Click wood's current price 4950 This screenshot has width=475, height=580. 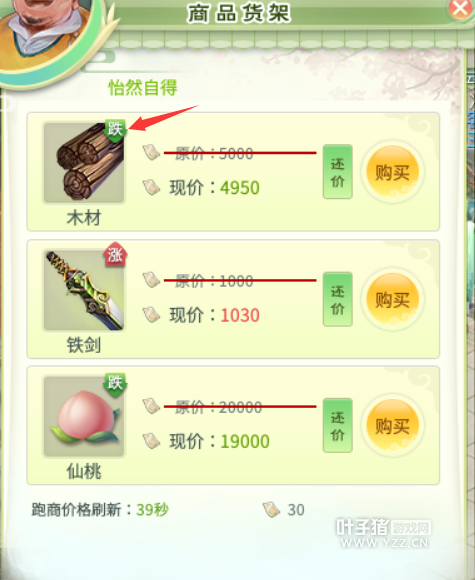point(240,188)
